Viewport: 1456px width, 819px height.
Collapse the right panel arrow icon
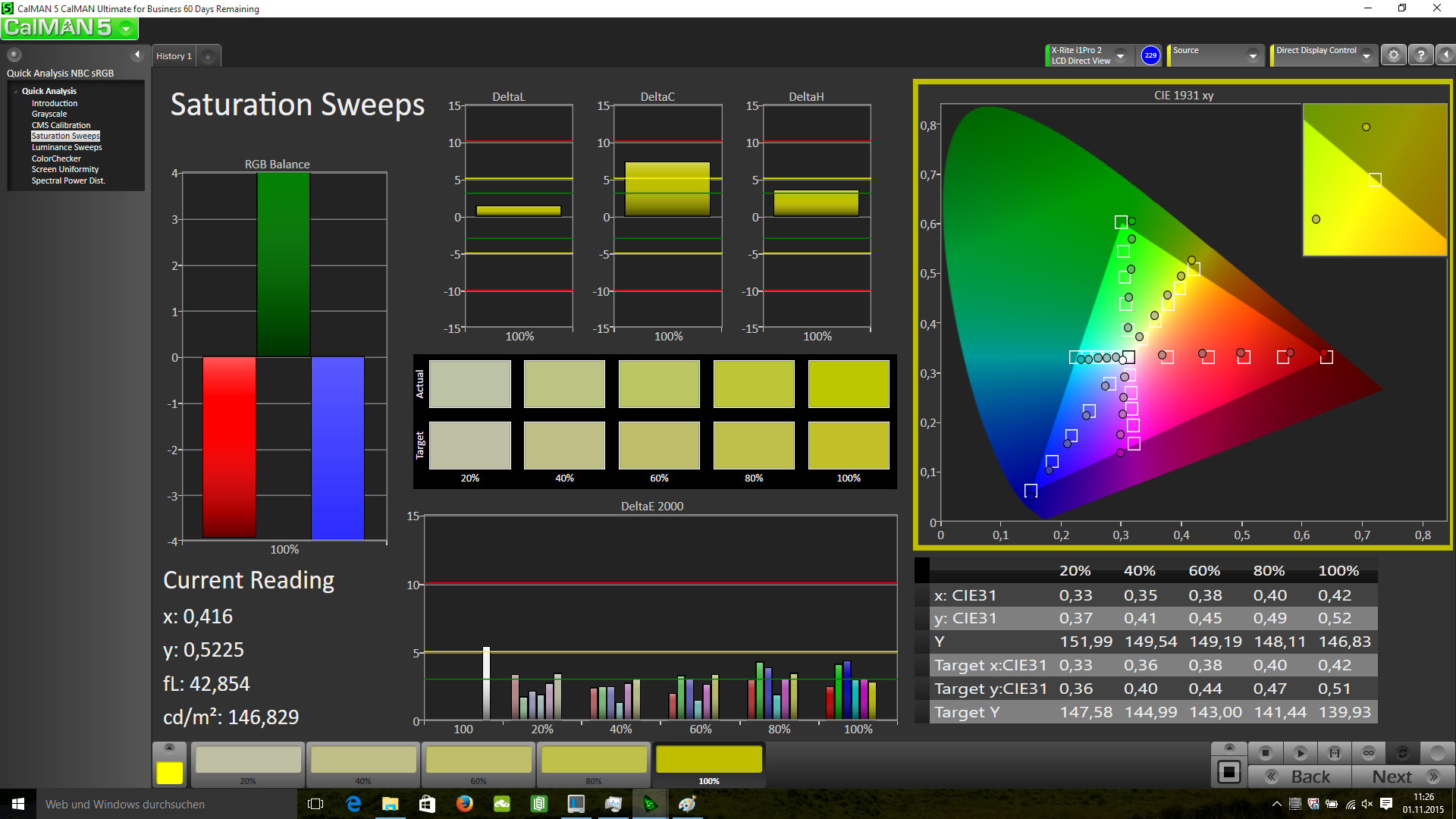point(1445,55)
